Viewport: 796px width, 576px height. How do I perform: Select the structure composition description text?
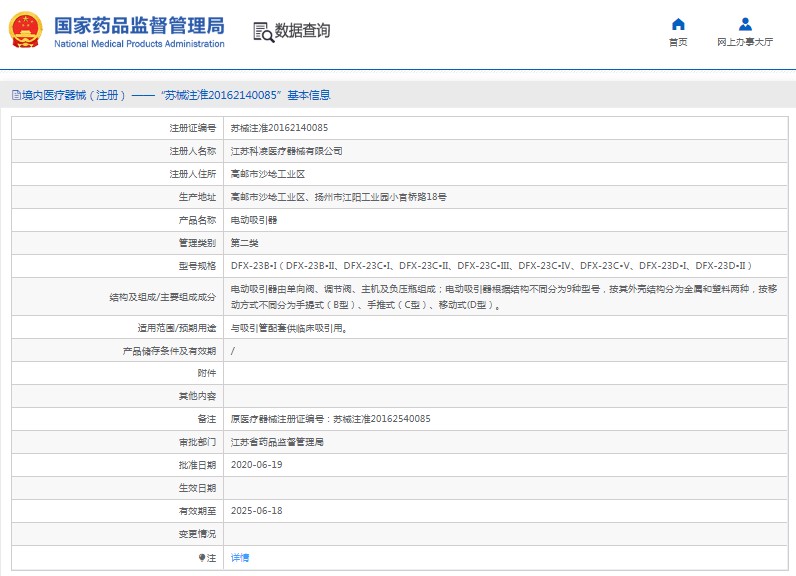click(x=504, y=297)
